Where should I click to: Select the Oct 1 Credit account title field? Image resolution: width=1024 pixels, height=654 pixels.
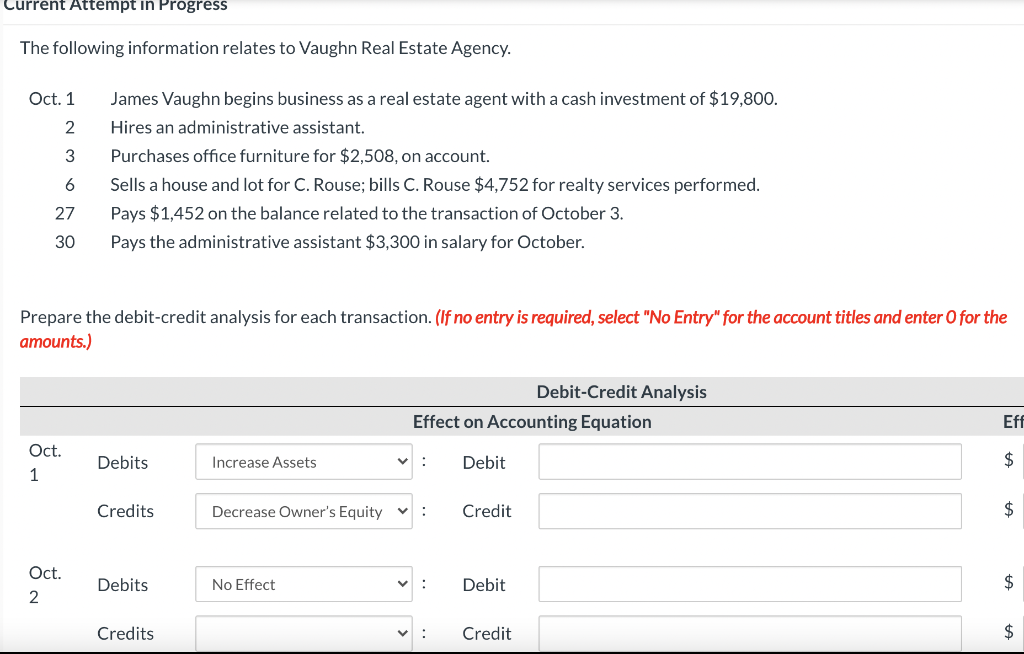click(749, 510)
